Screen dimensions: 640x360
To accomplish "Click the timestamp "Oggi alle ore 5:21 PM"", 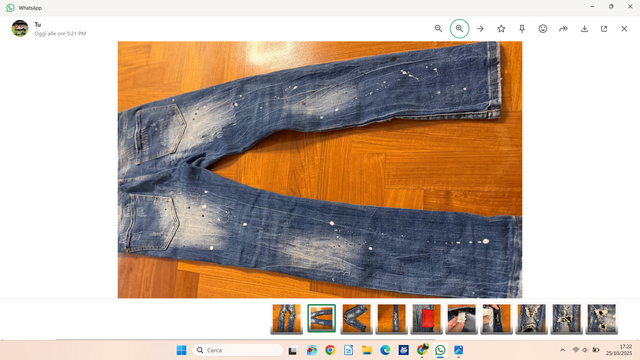I will pyautogui.click(x=60, y=33).
